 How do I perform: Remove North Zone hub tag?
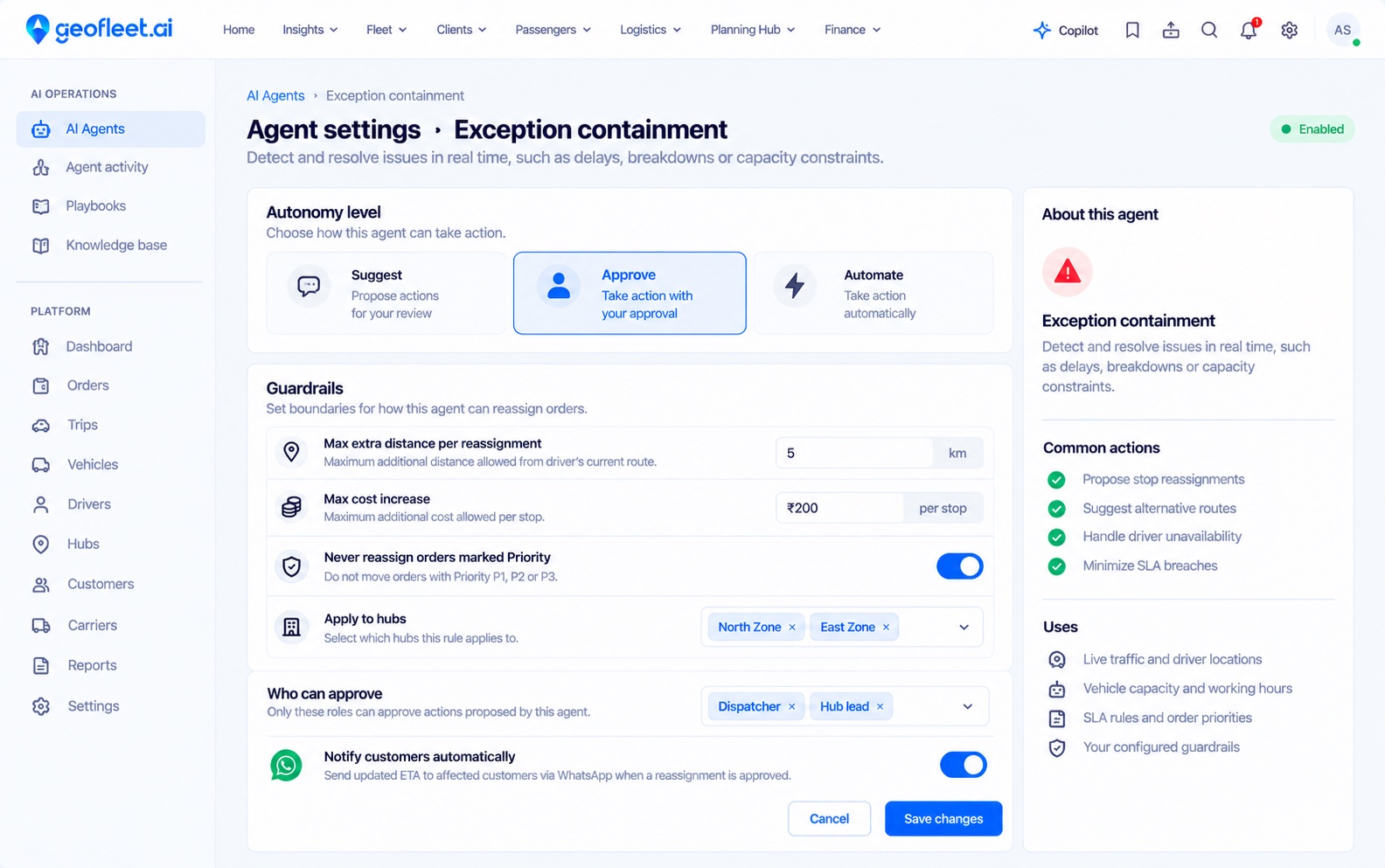tap(792, 628)
